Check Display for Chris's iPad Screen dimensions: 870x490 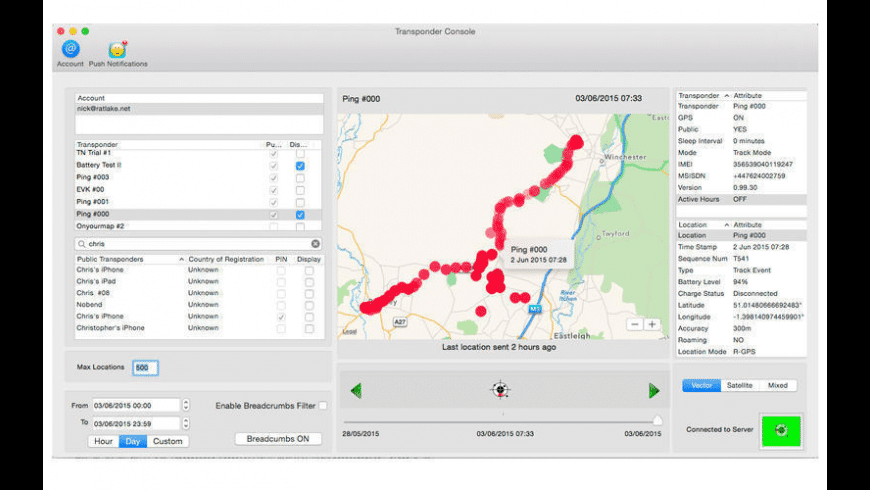(x=309, y=282)
